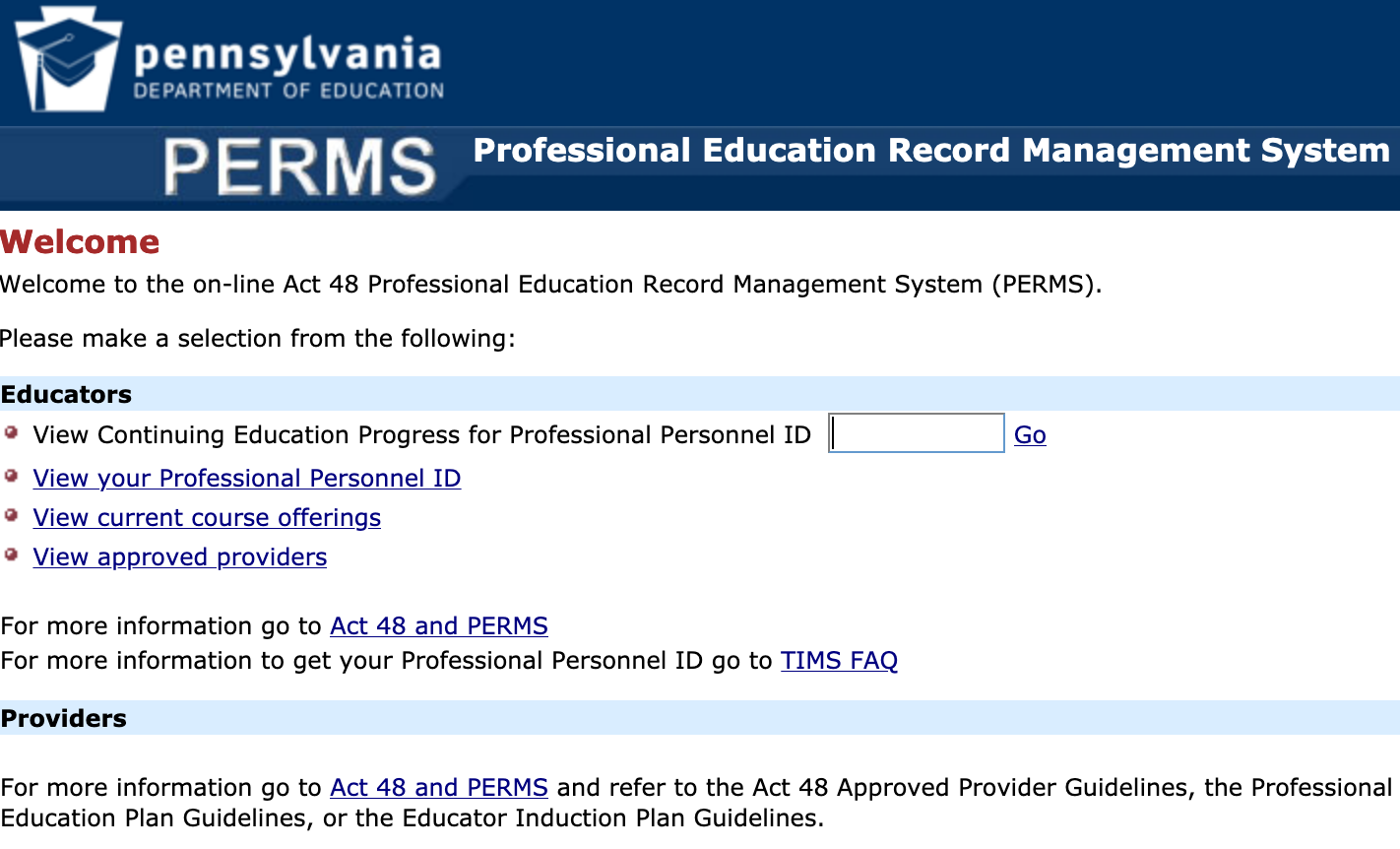
Task: Click the Professional Education Record Management System title
Action: 930,151
